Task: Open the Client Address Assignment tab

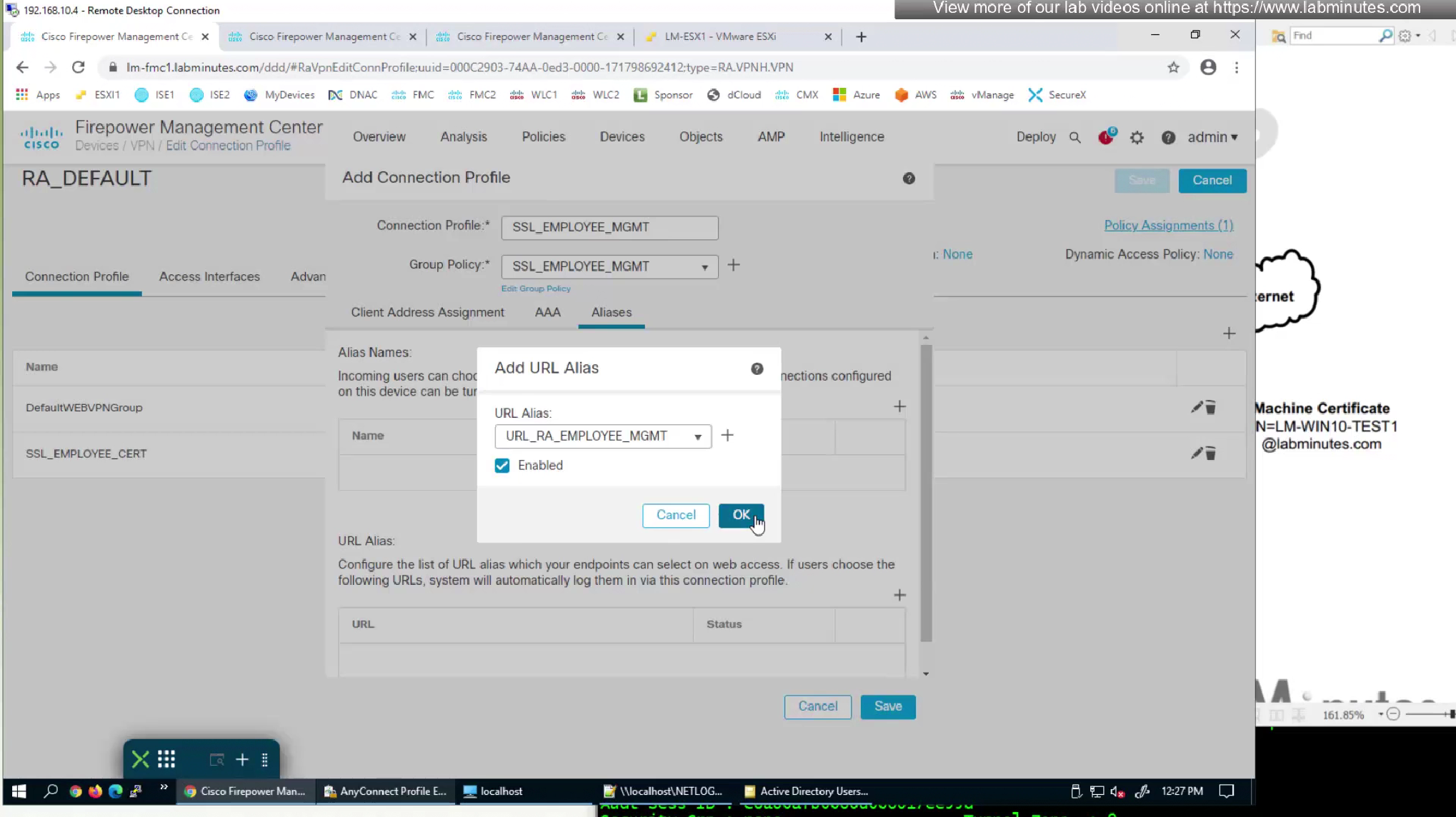Action: tap(427, 312)
